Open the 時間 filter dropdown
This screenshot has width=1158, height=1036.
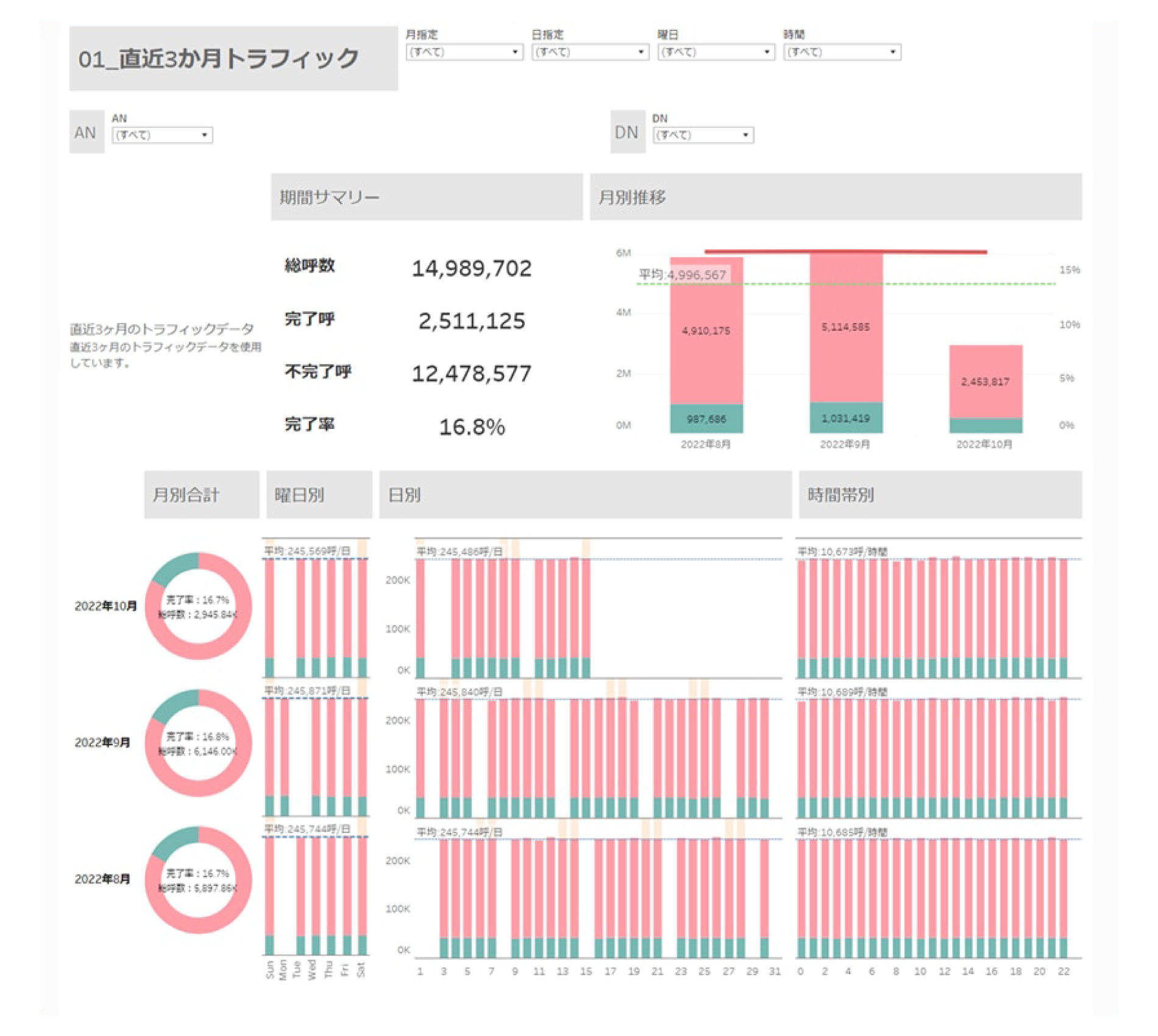coord(841,54)
